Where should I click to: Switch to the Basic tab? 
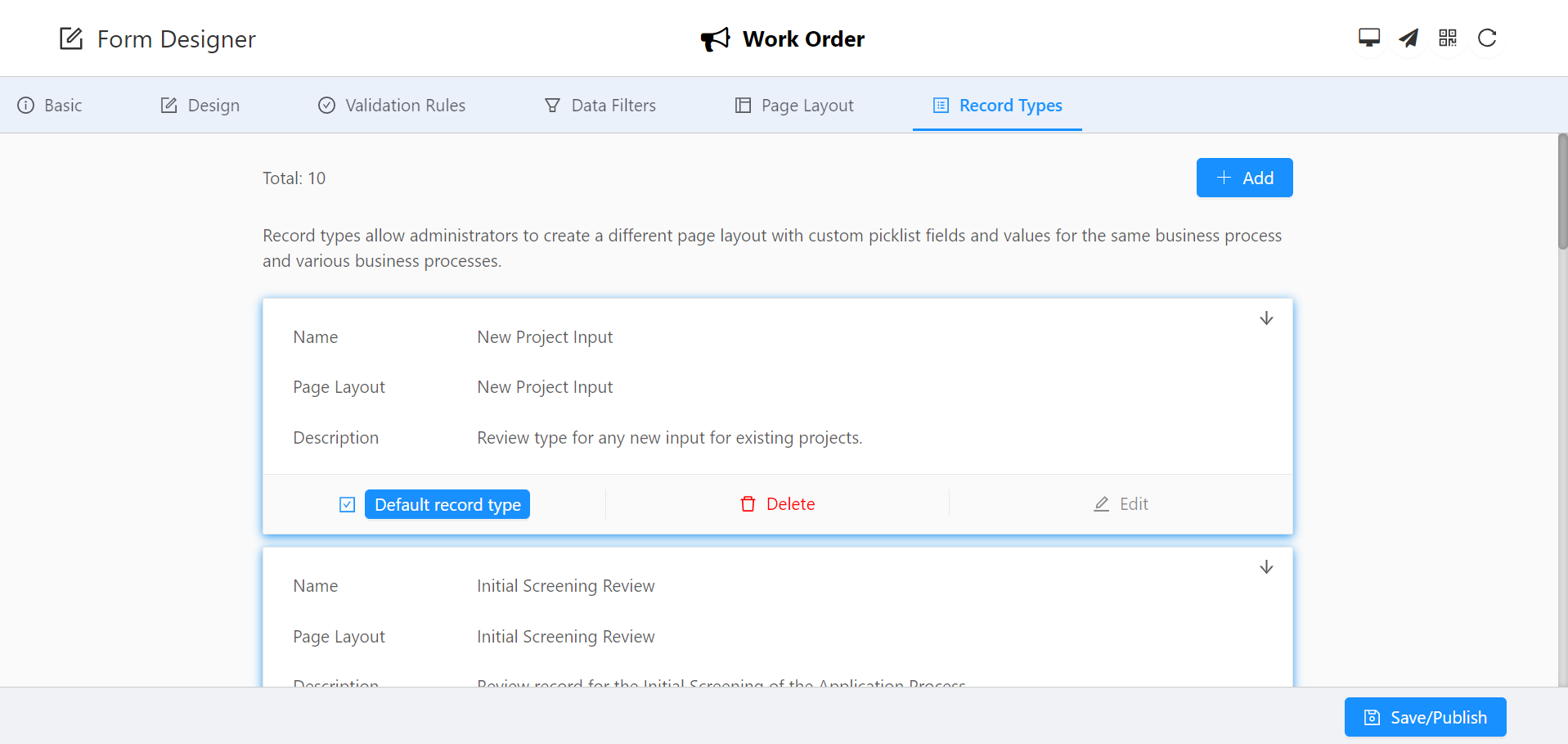pyautogui.click(x=50, y=106)
